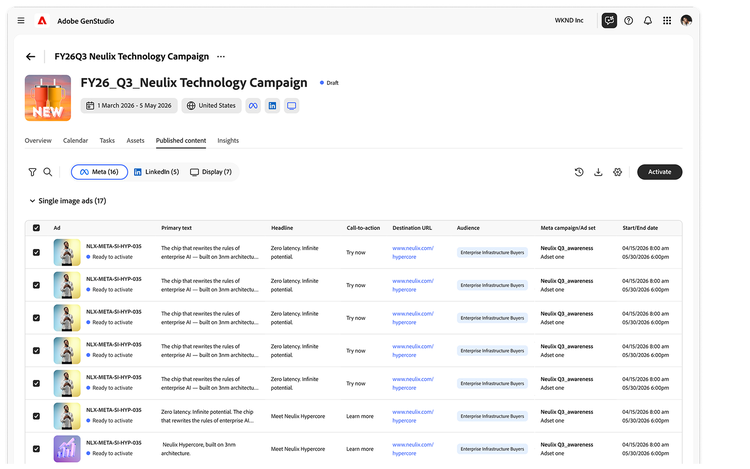Open the activity history clock icon
The height and width of the screenshot is (469, 750).
tap(579, 172)
